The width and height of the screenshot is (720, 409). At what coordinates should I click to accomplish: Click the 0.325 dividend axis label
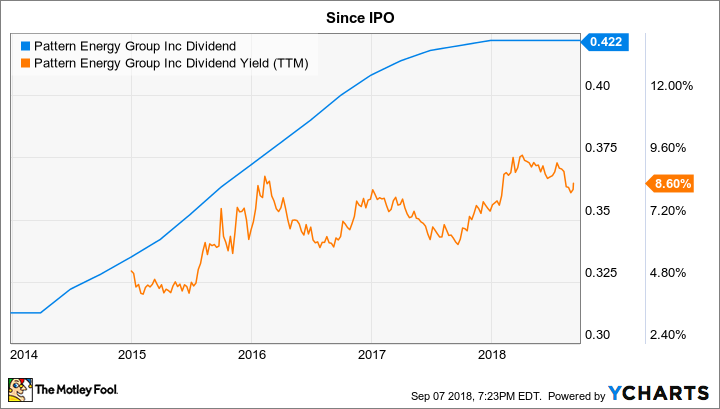601,273
